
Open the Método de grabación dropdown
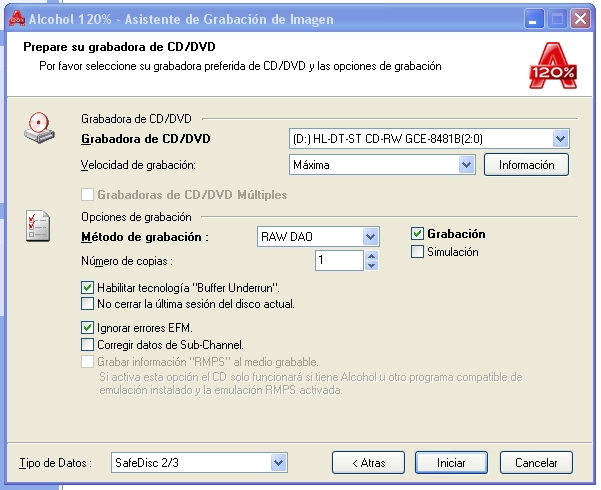(x=370, y=237)
